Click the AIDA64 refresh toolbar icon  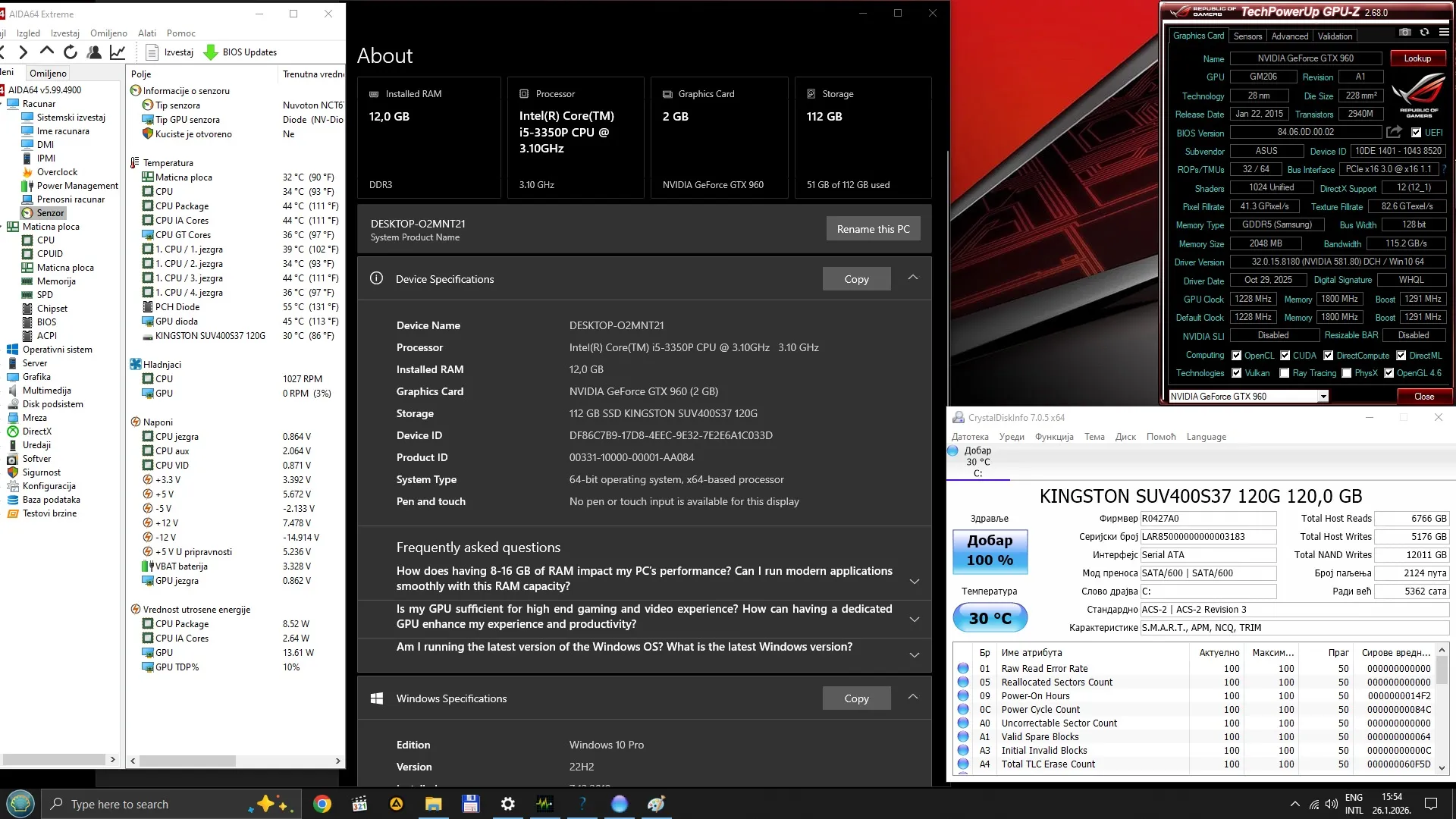pos(71,52)
